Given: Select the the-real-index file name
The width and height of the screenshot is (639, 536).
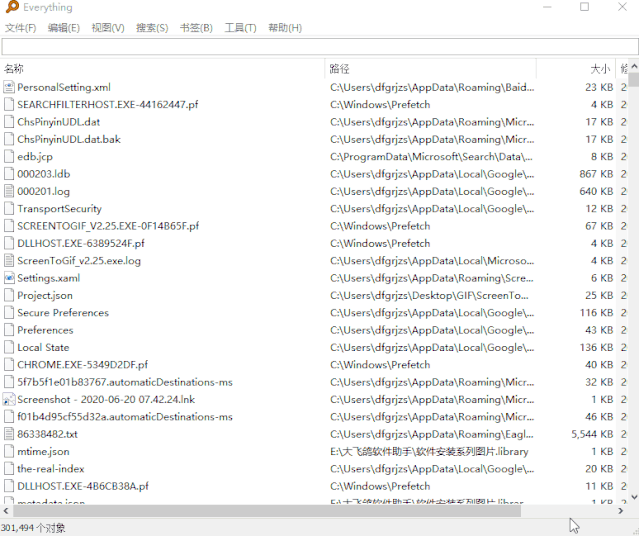Looking at the screenshot, I should [51, 469].
